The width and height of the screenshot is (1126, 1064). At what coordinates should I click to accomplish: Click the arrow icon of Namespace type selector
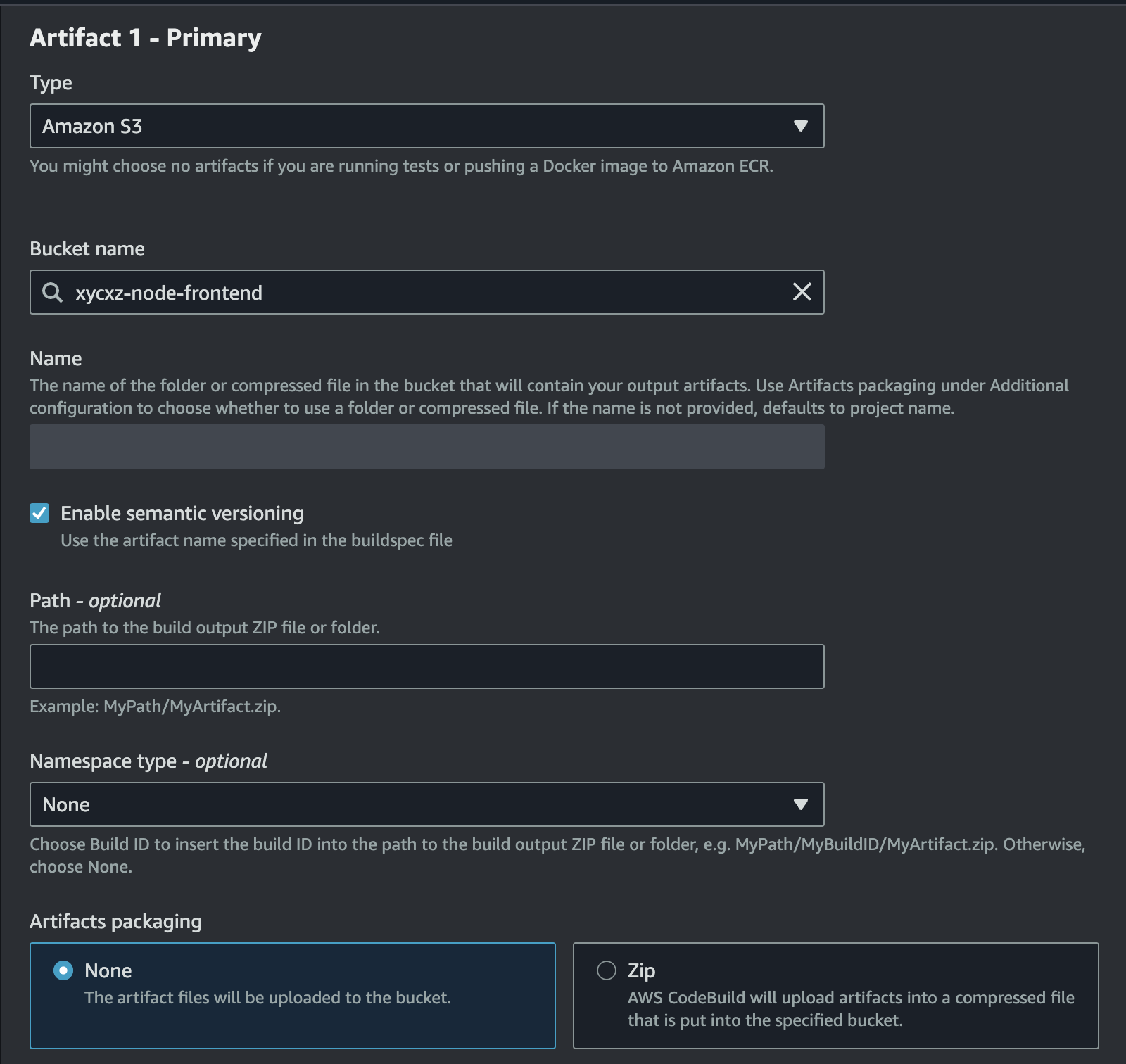coord(800,804)
